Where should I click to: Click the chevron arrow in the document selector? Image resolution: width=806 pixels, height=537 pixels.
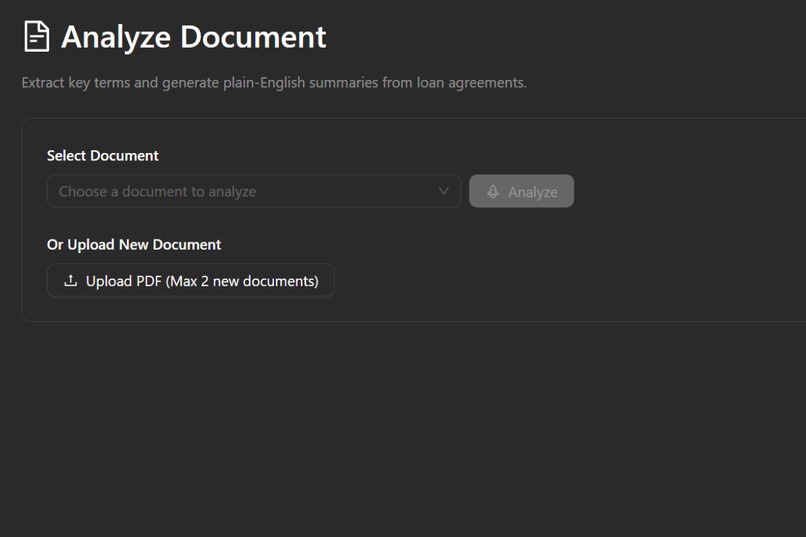pyautogui.click(x=443, y=191)
